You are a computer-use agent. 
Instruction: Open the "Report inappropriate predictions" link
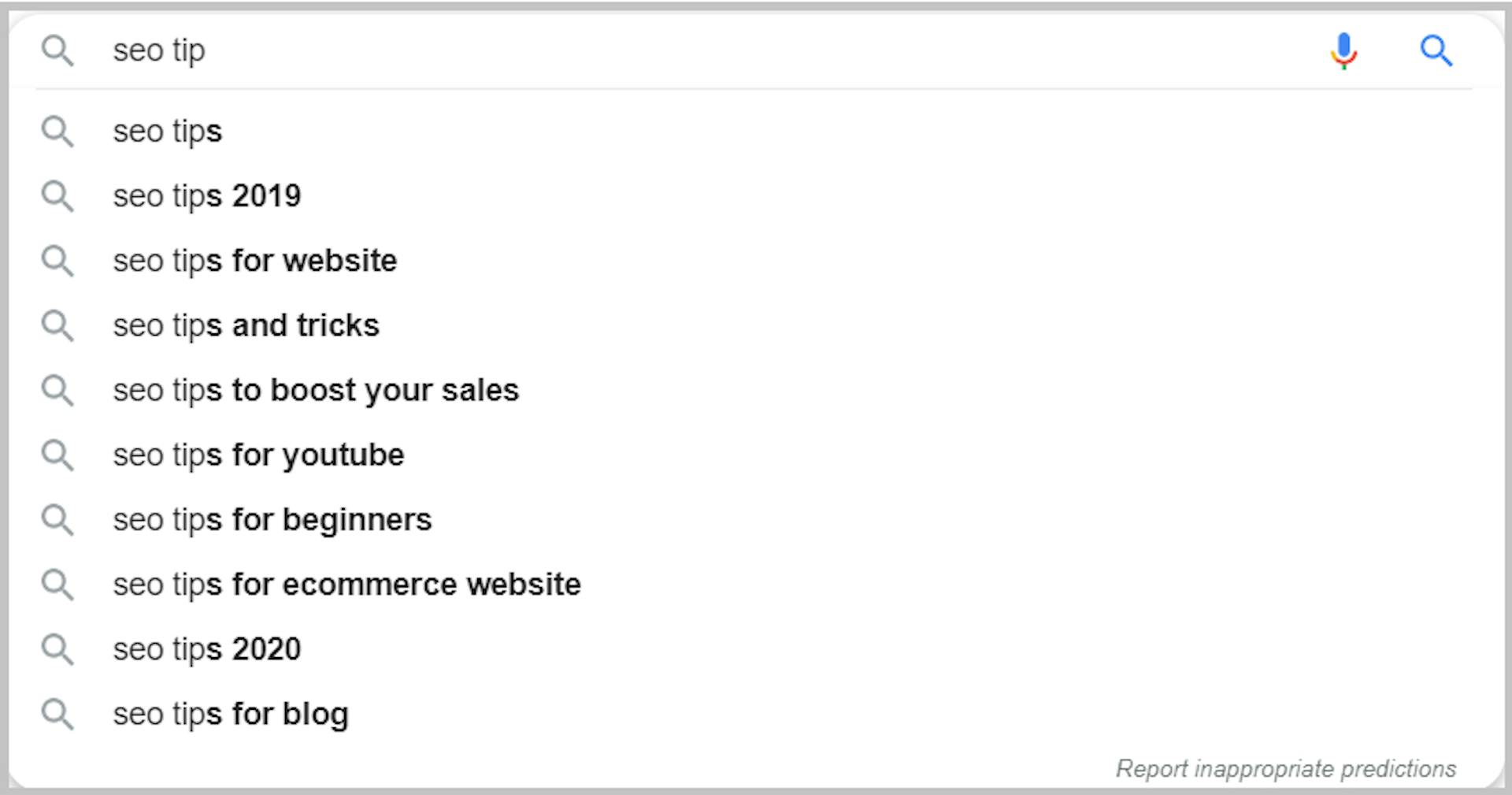[x=1285, y=768]
